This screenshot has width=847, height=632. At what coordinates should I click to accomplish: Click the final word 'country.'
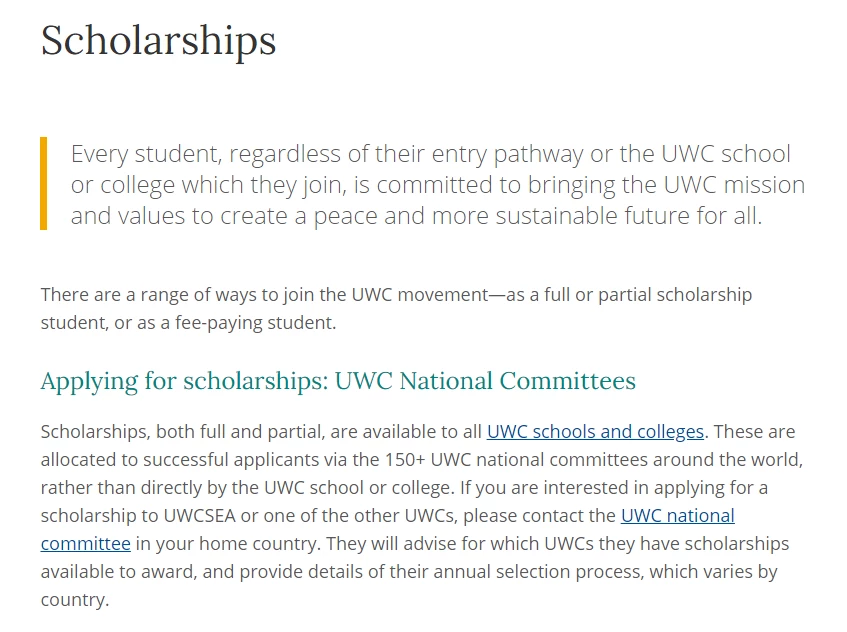click(75, 600)
